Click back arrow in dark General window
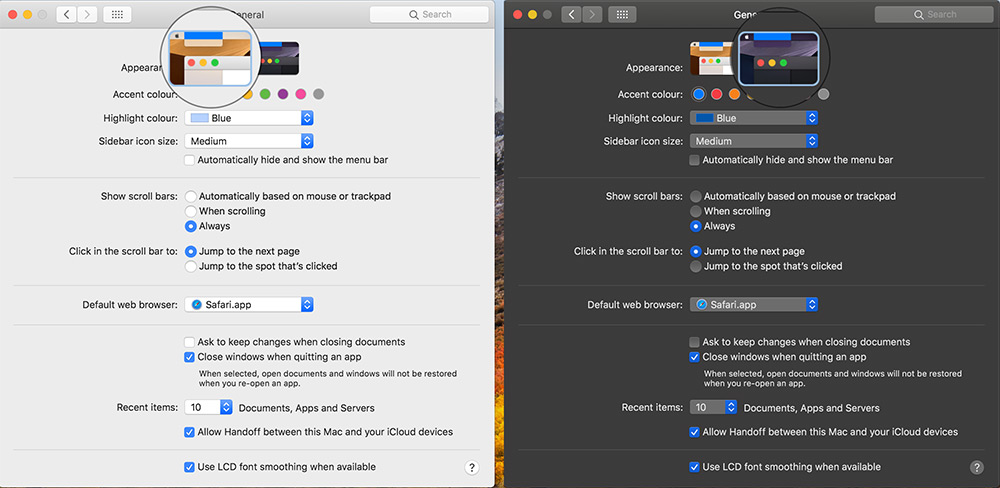 pos(571,15)
